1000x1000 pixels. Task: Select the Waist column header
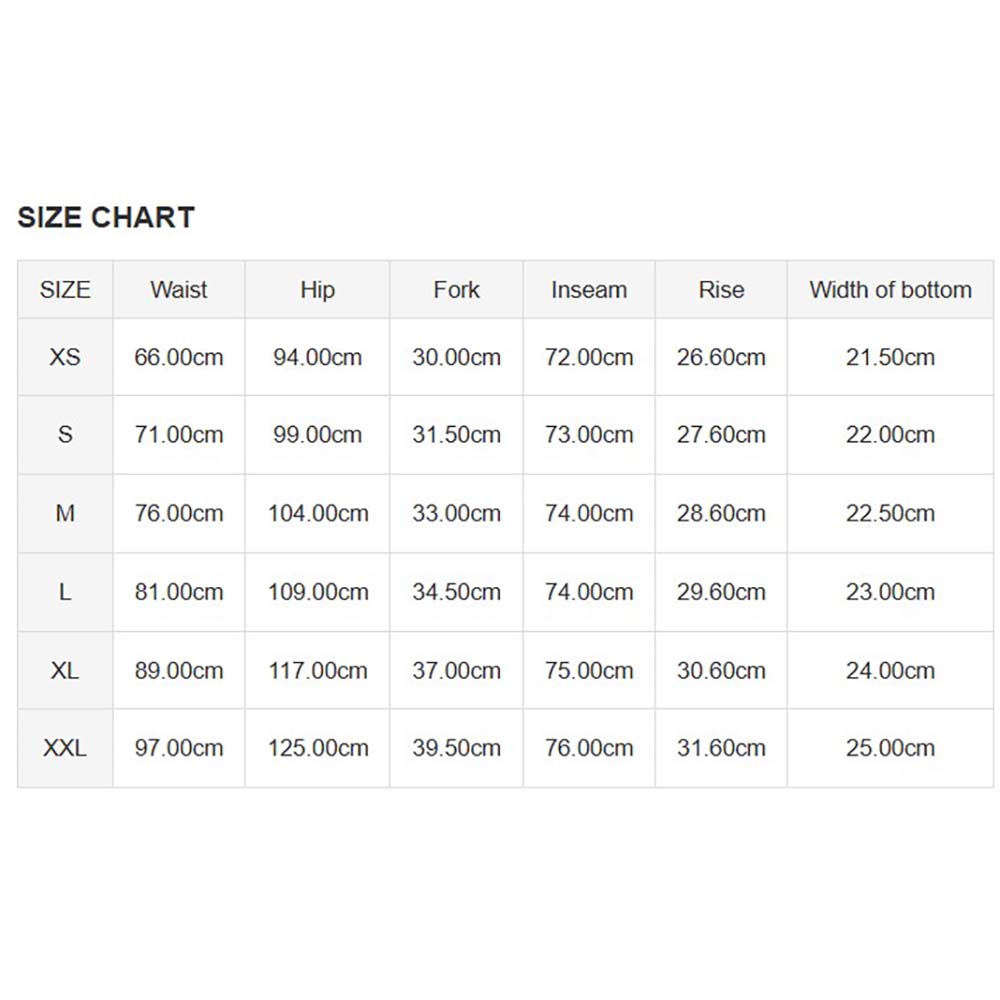pos(179,290)
